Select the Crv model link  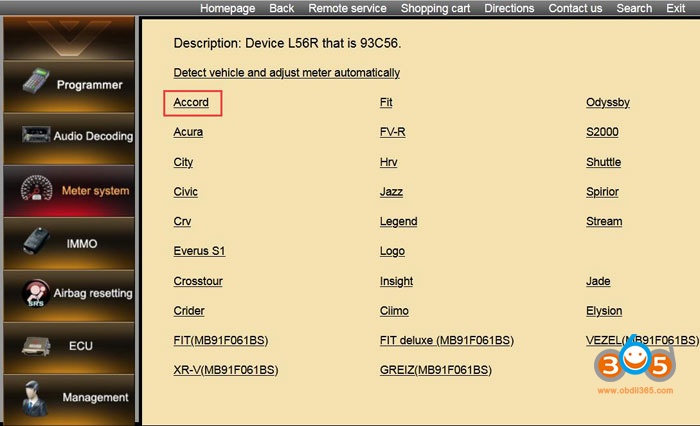coord(182,221)
